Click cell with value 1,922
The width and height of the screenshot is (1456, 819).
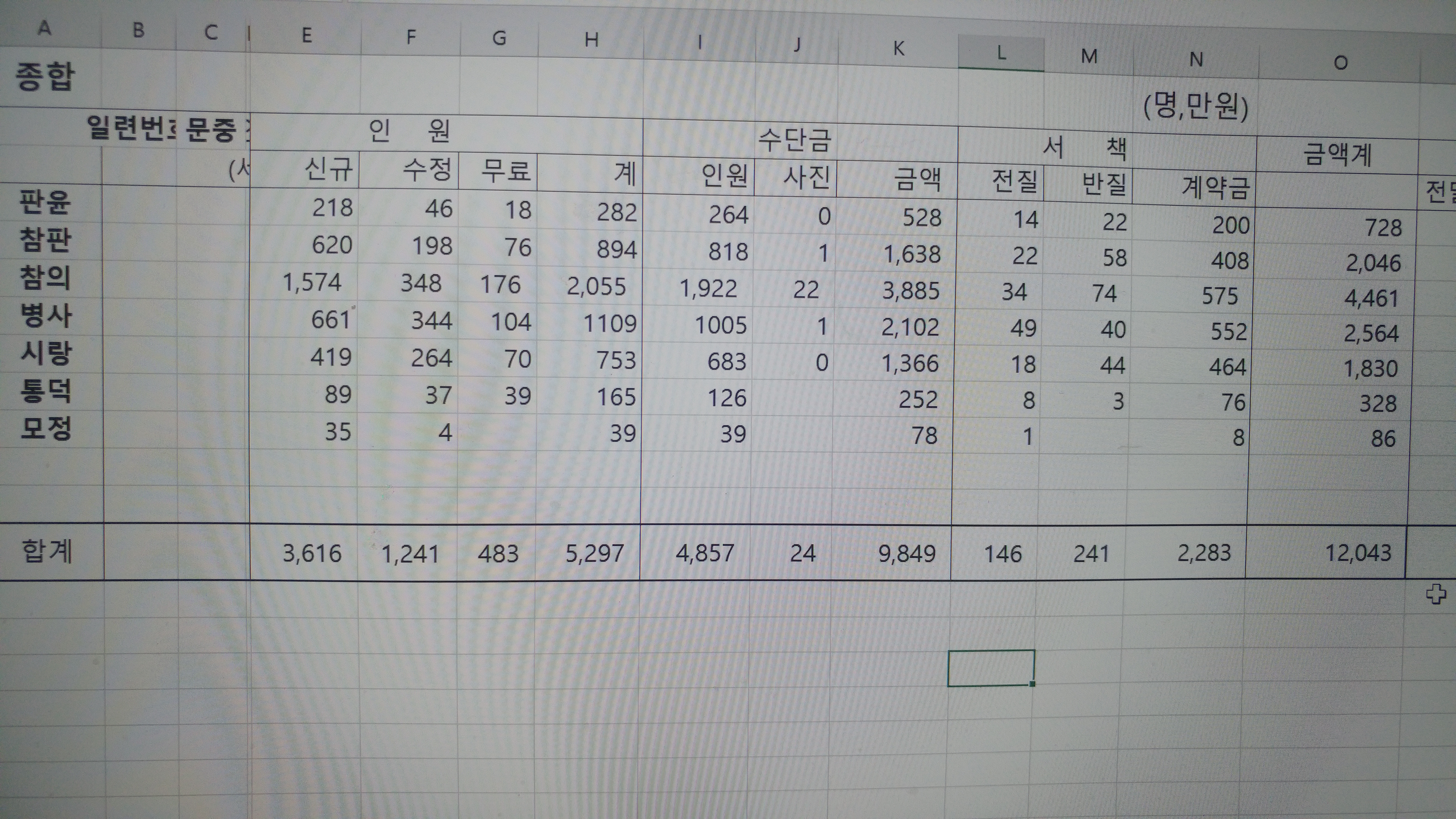click(x=708, y=289)
